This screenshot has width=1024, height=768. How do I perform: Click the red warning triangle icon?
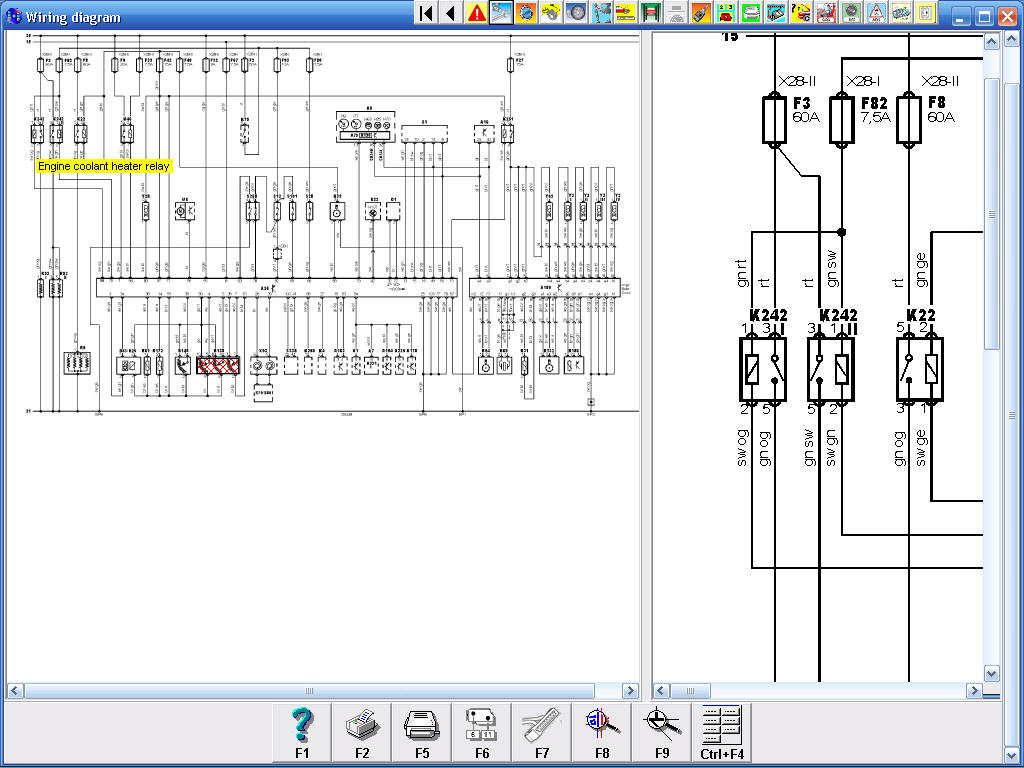pos(476,13)
